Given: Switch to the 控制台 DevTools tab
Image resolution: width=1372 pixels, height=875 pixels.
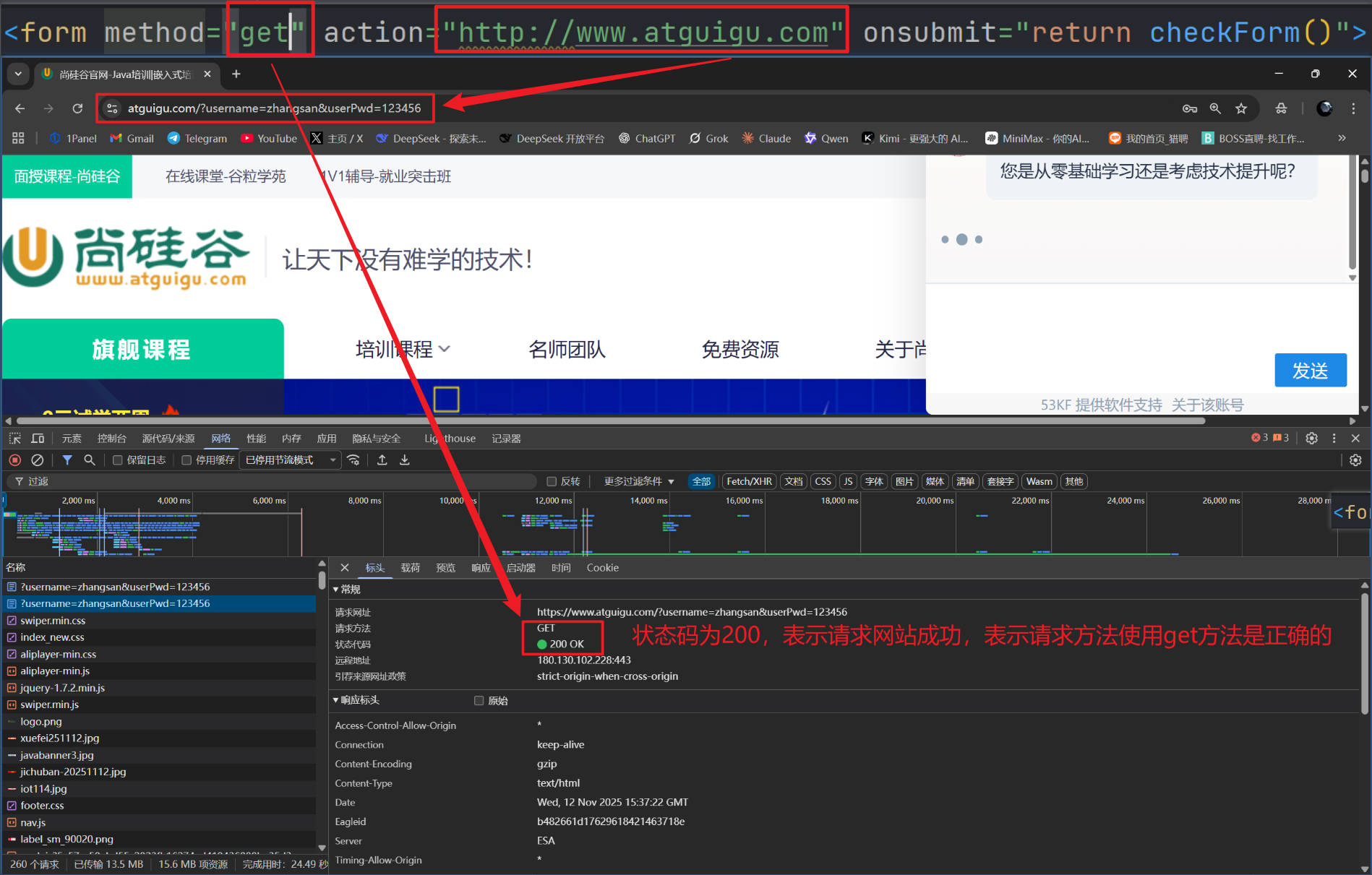Looking at the screenshot, I should (x=111, y=439).
